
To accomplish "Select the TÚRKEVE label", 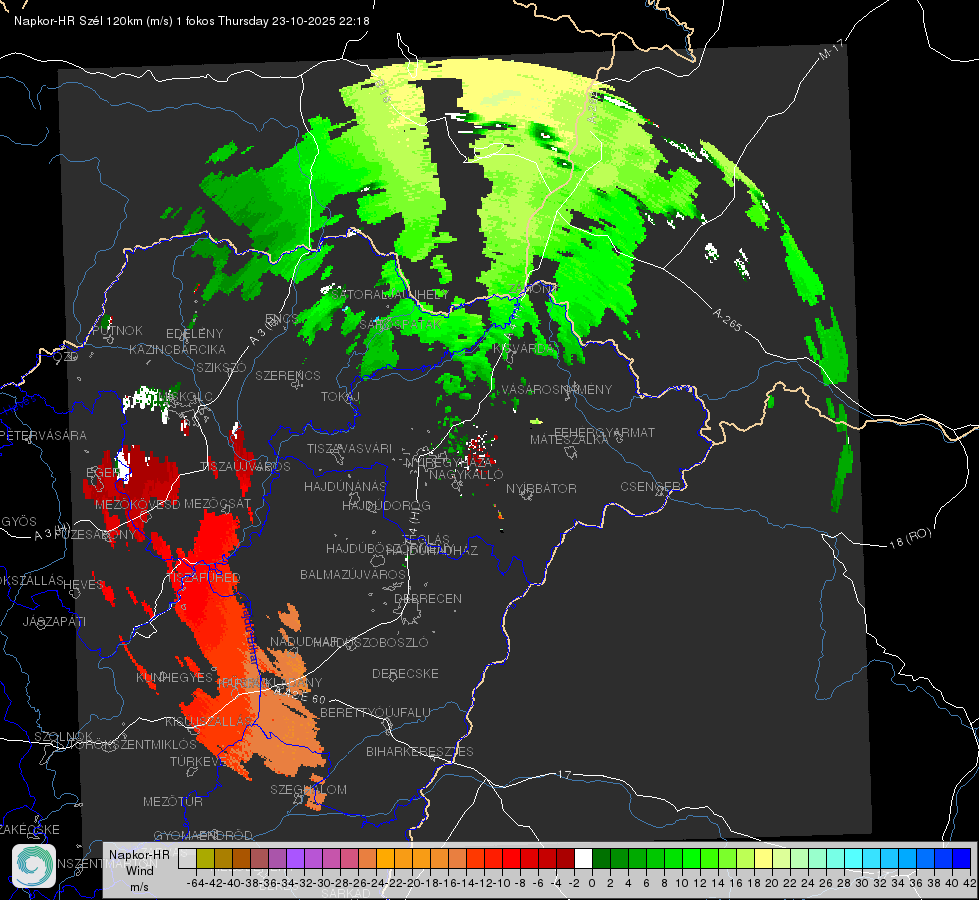I will (198, 761).
